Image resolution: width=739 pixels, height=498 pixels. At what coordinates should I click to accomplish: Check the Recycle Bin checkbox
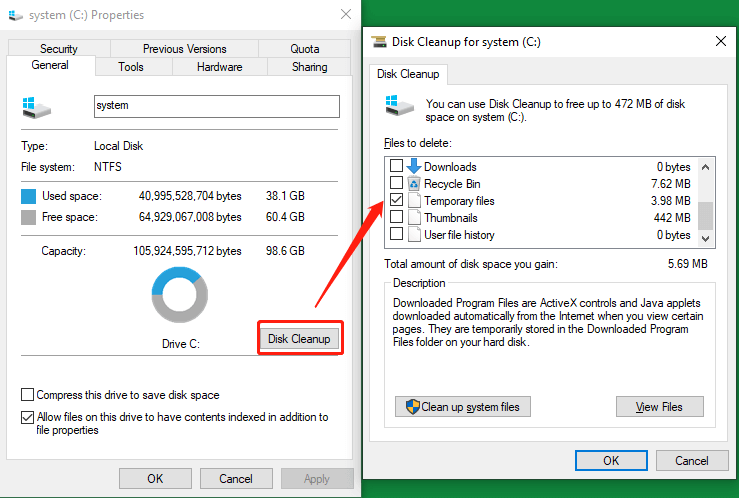click(x=397, y=184)
